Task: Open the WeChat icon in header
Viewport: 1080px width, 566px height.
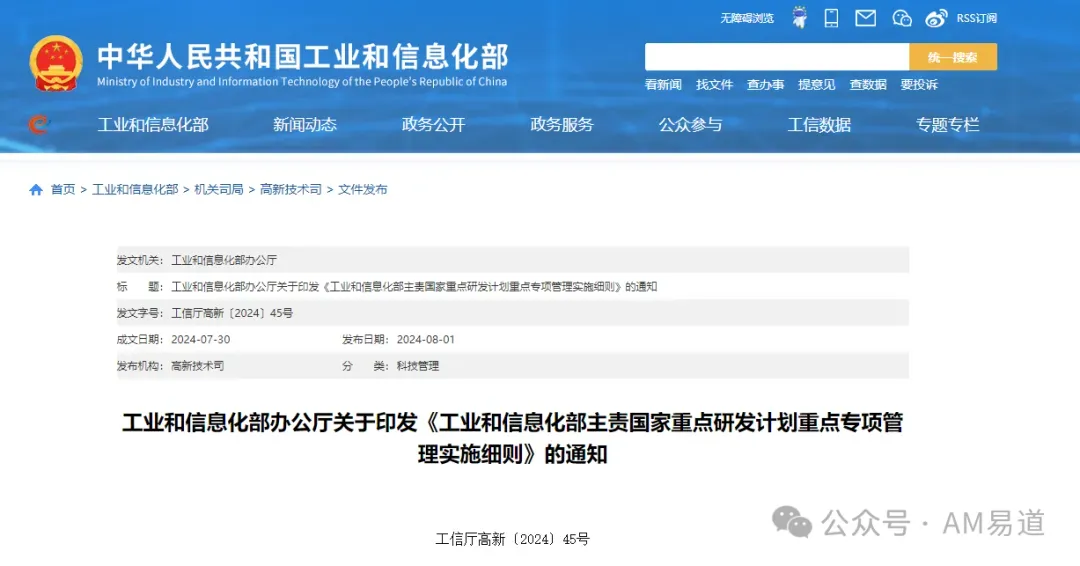Action: coord(902,18)
